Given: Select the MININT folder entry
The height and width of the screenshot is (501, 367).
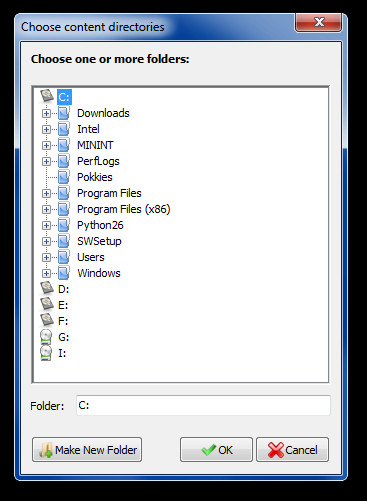Looking at the screenshot, I should click(x=95, y=145).
